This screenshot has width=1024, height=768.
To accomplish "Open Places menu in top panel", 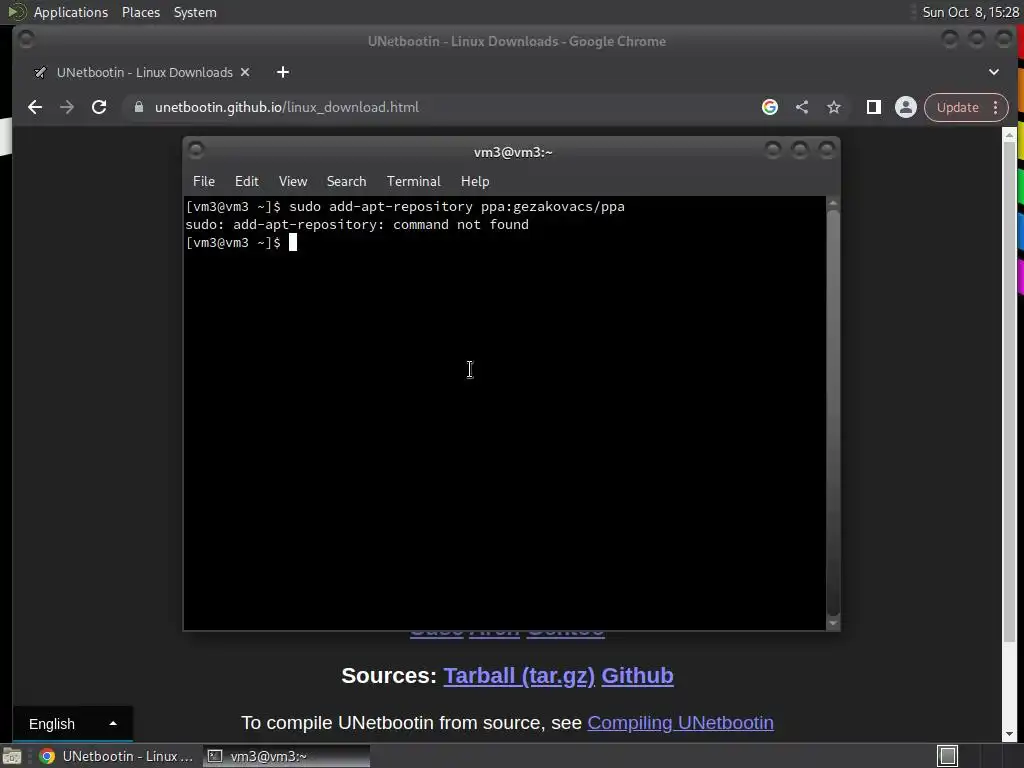I will point(141,12).
